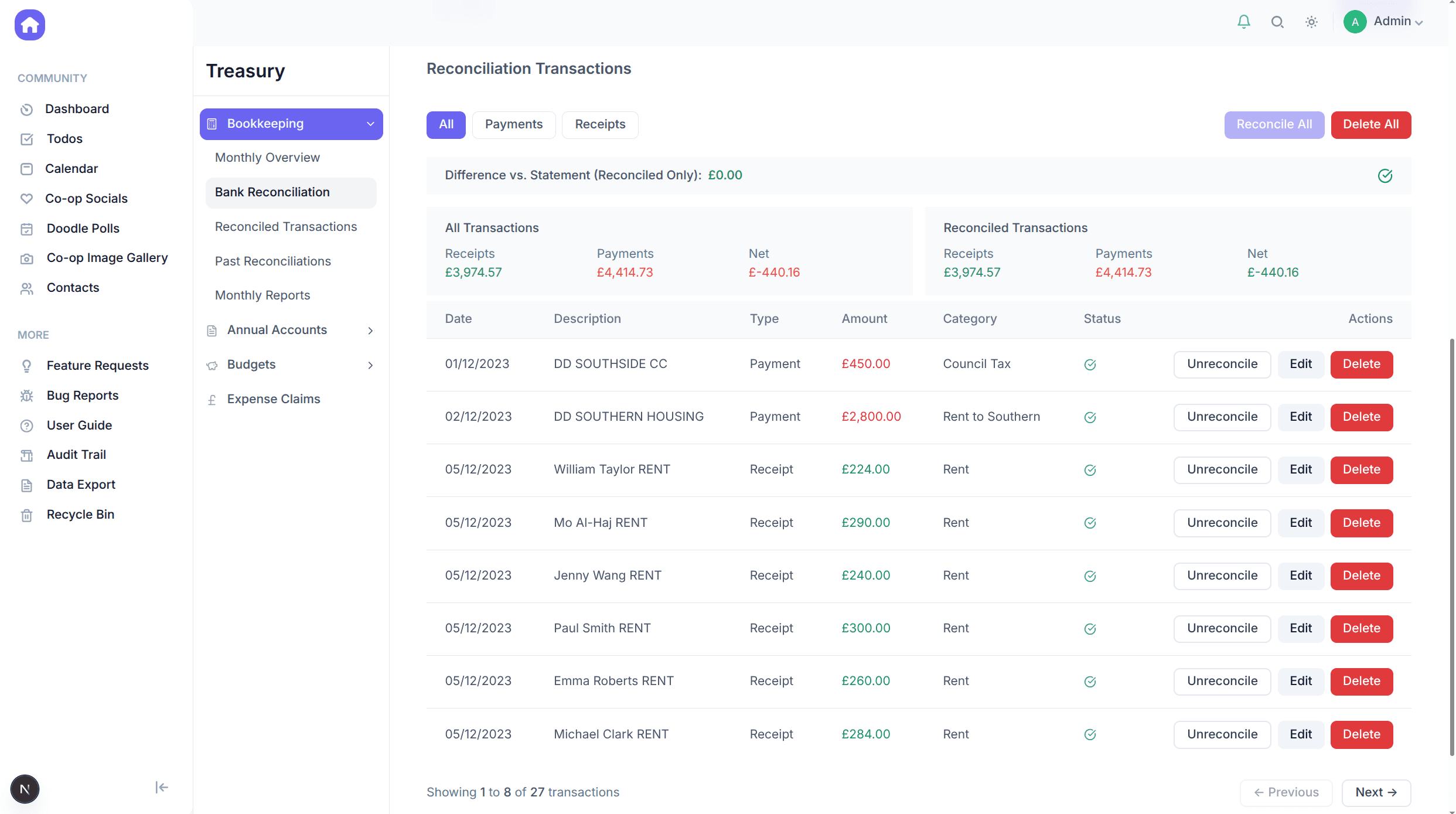Open the home icon in top-left corner
This screenshot has height=814, width=1456.
pos(29,25)
